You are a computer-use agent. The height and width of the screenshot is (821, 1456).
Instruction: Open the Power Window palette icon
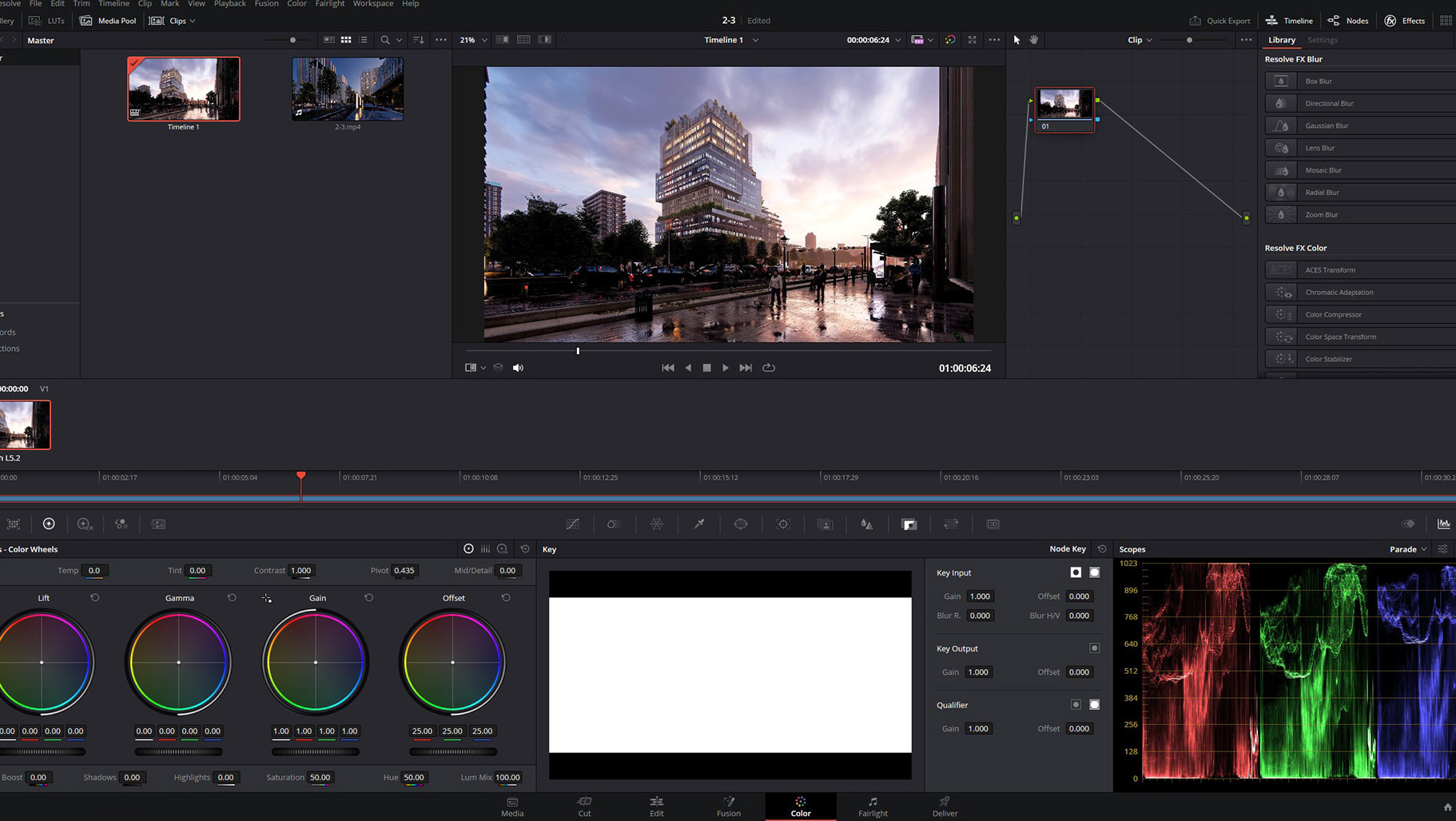click(x=741, y=524)
